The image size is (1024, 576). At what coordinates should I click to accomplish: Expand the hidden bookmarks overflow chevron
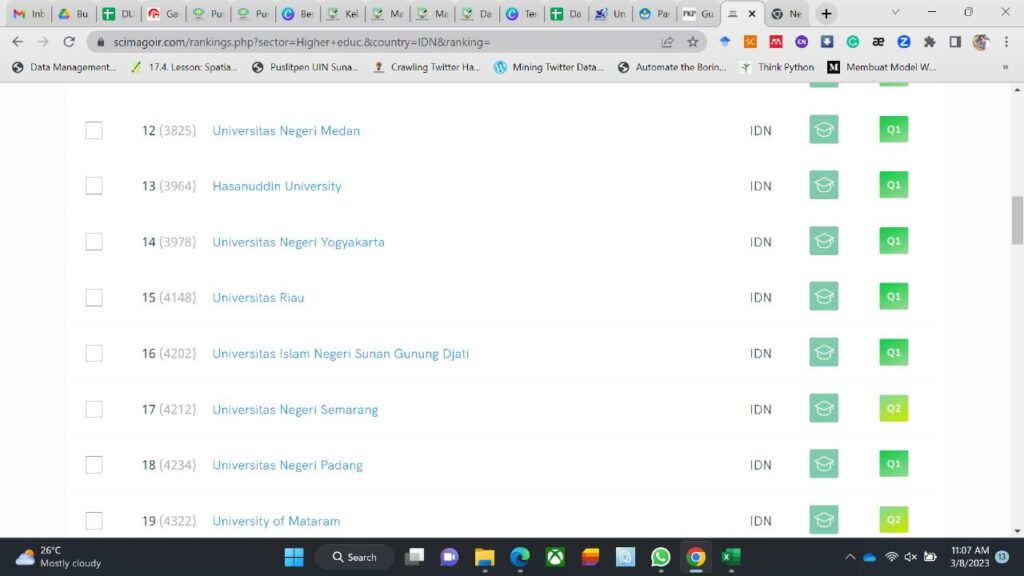pyautogui.click(x=1005, y=67)
